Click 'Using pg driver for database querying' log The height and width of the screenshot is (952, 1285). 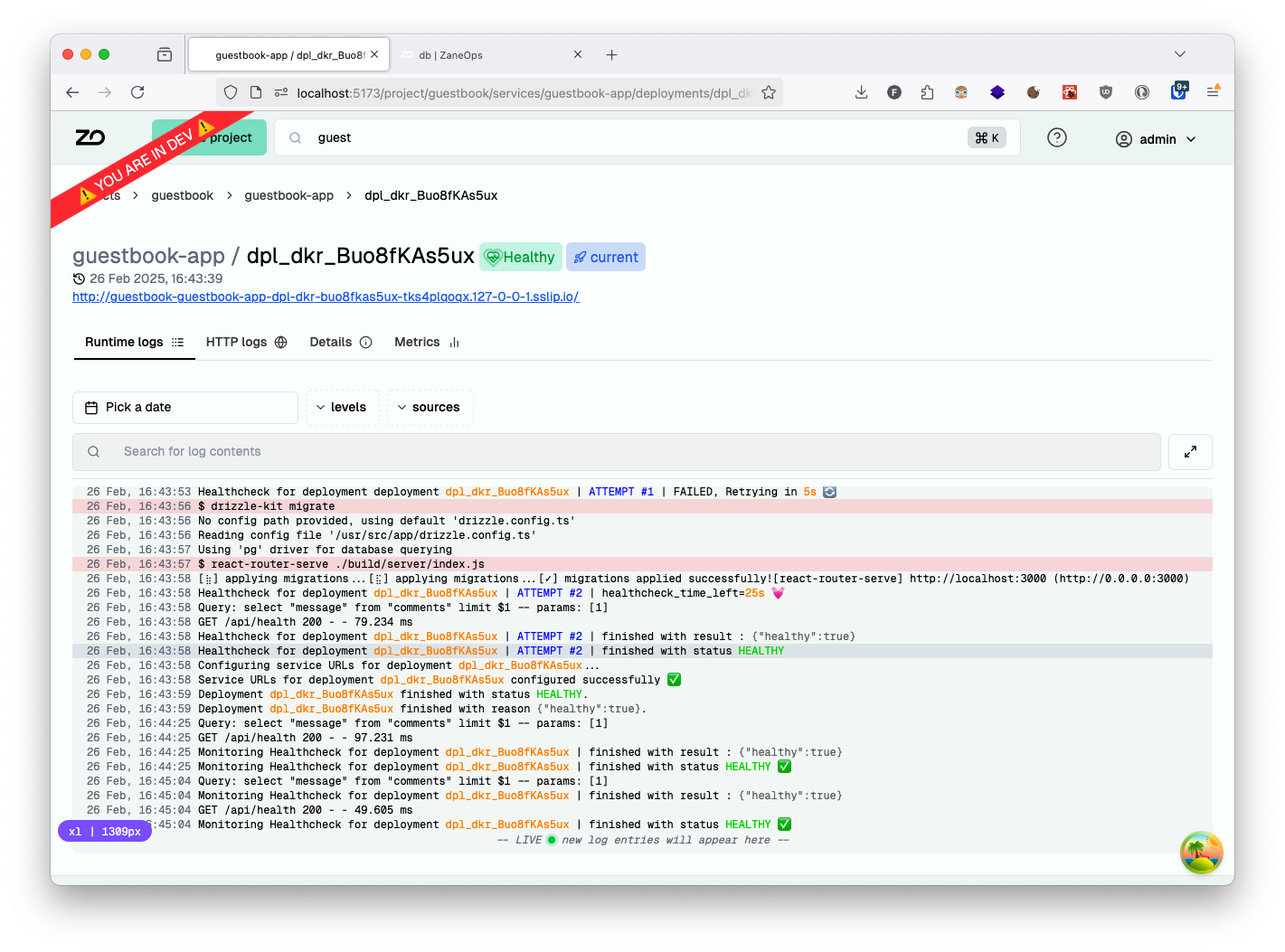coord(642,550)
